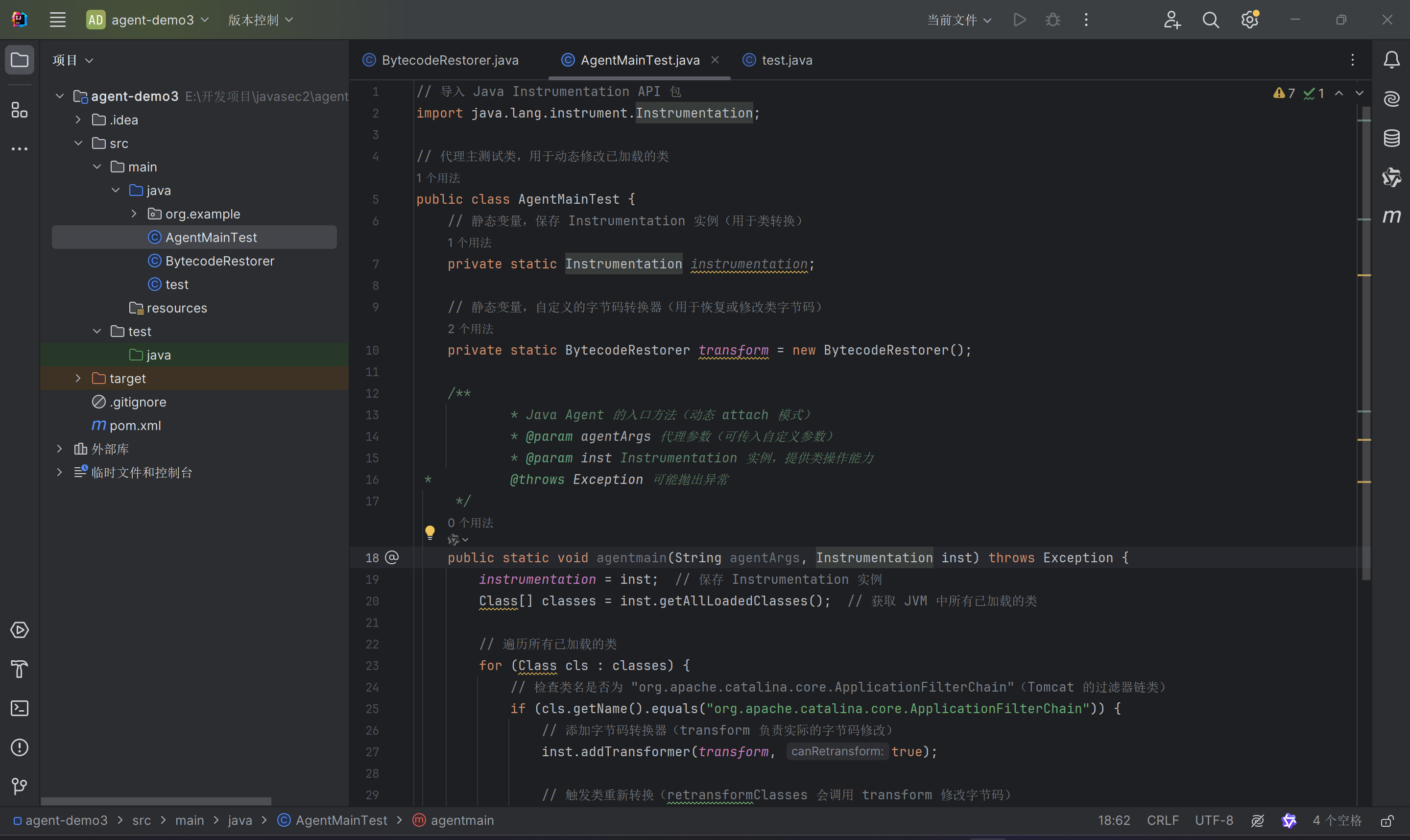Viewport: 1410px width, 840px height.
Task: Toggle the read-only lock in status bar
Action: pos(1387,821)
